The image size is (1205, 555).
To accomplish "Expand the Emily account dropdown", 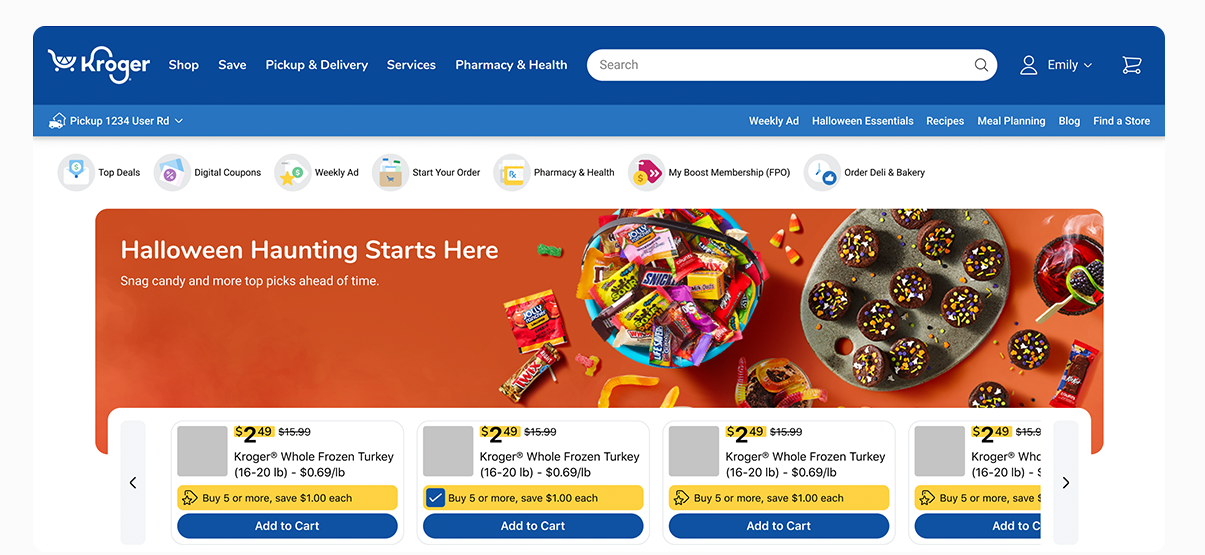I will [x=1056, y=65].
